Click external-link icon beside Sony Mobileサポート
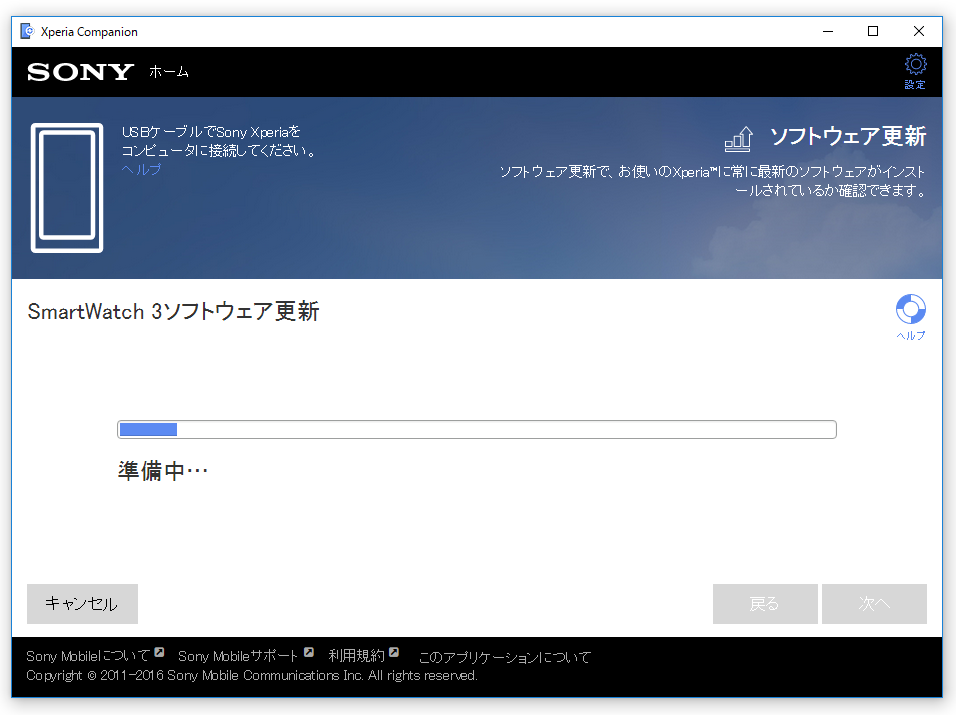Image resolution: width=956 pixels, height=715 pixels. click(x=309, y=653)
